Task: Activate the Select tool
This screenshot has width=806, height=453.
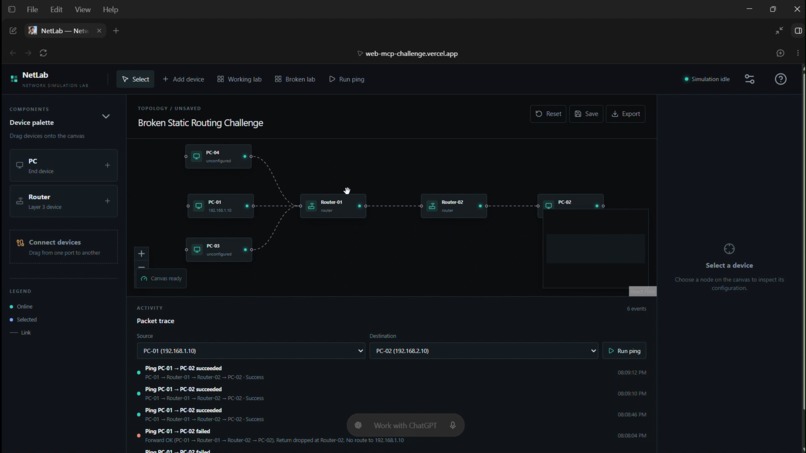Action: (x=135, y=79)
